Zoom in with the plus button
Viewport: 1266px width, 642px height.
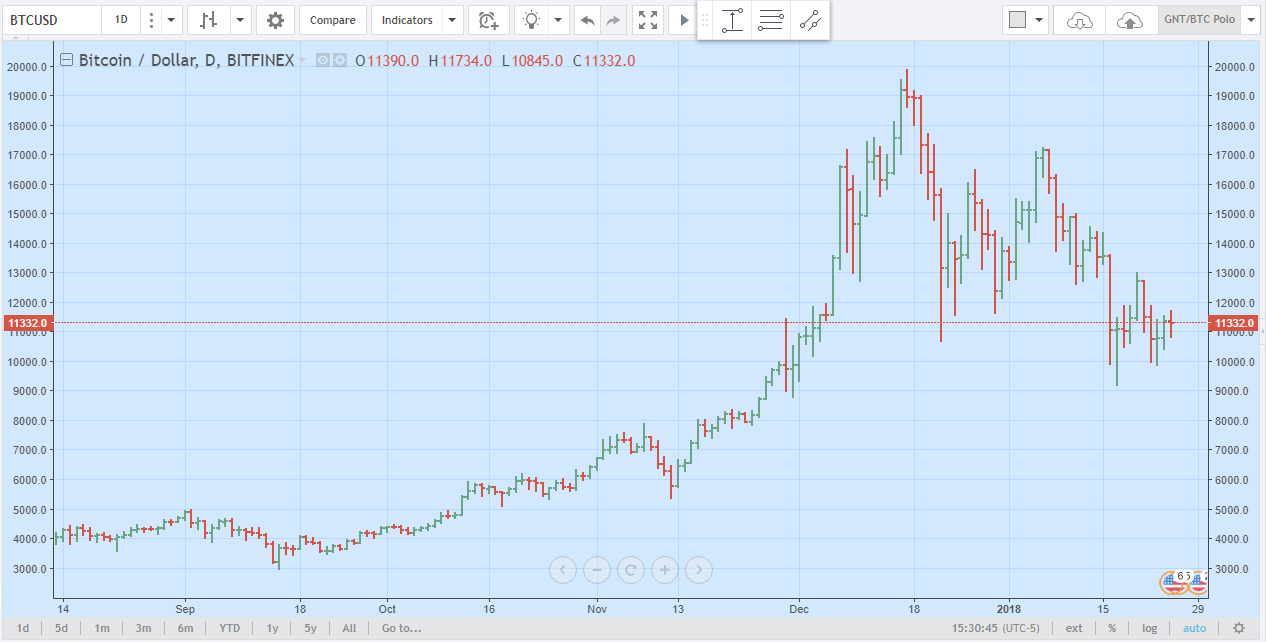click(665, 570)
